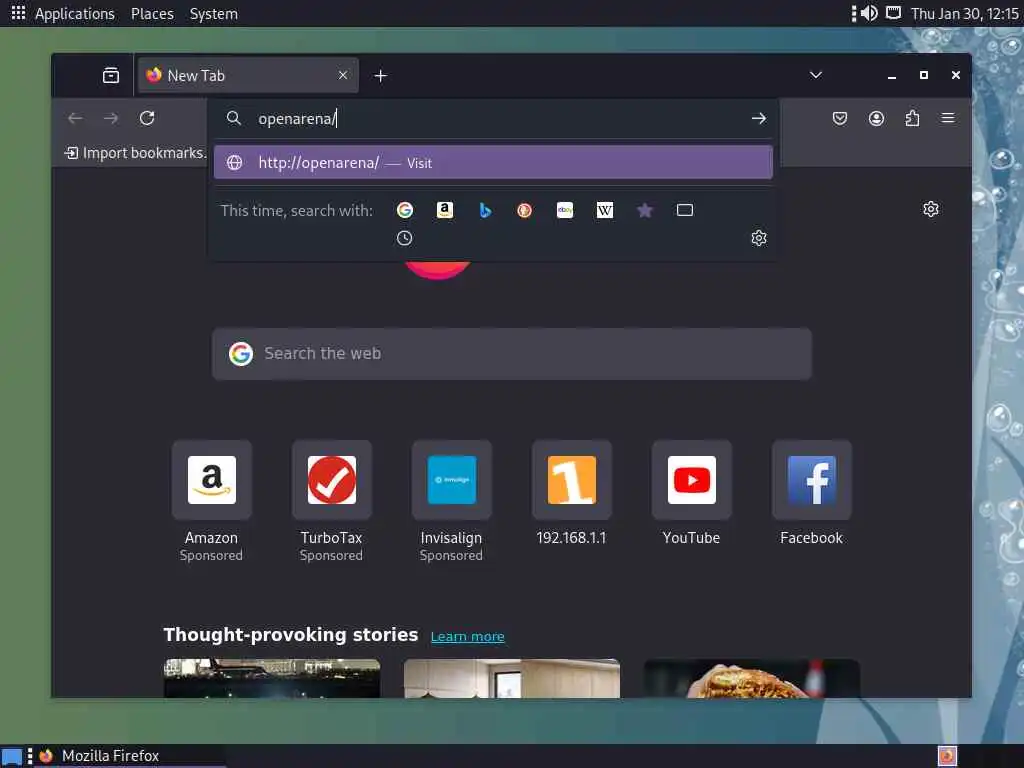This screenshot has height=768, width=1024.
Task: Open Firefox account menu
Action: (x=876, y=118)
